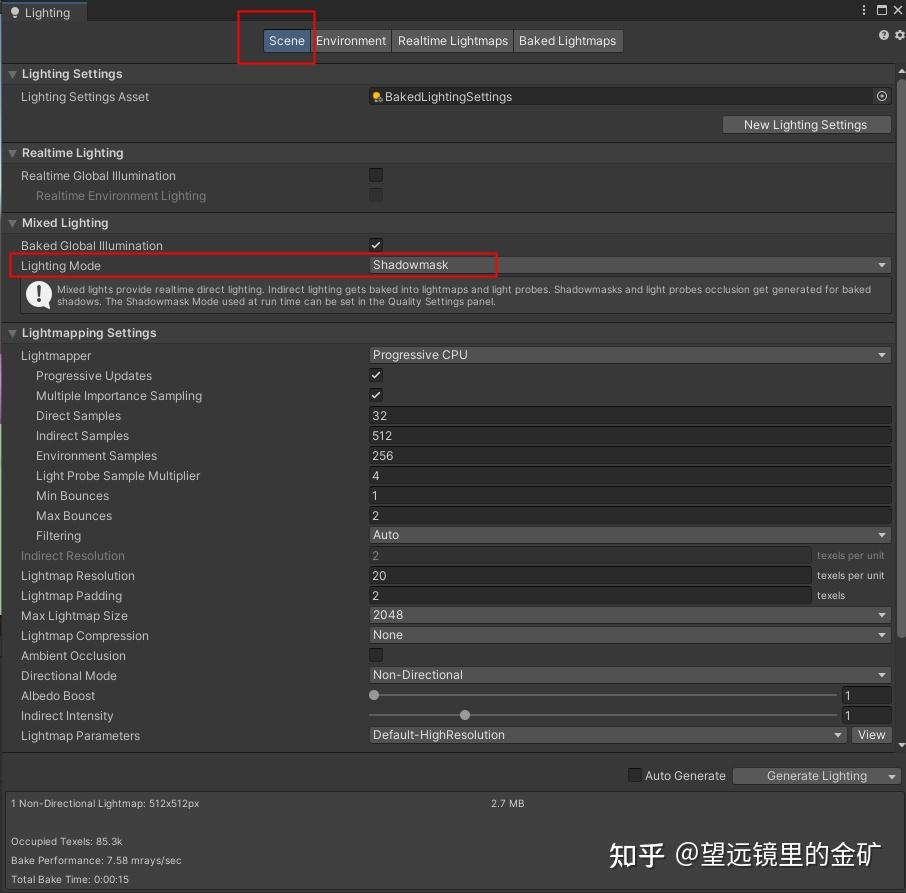906x893 pixels.
Task: Click the settings gear icon near help
Action: tap(897, 34)
